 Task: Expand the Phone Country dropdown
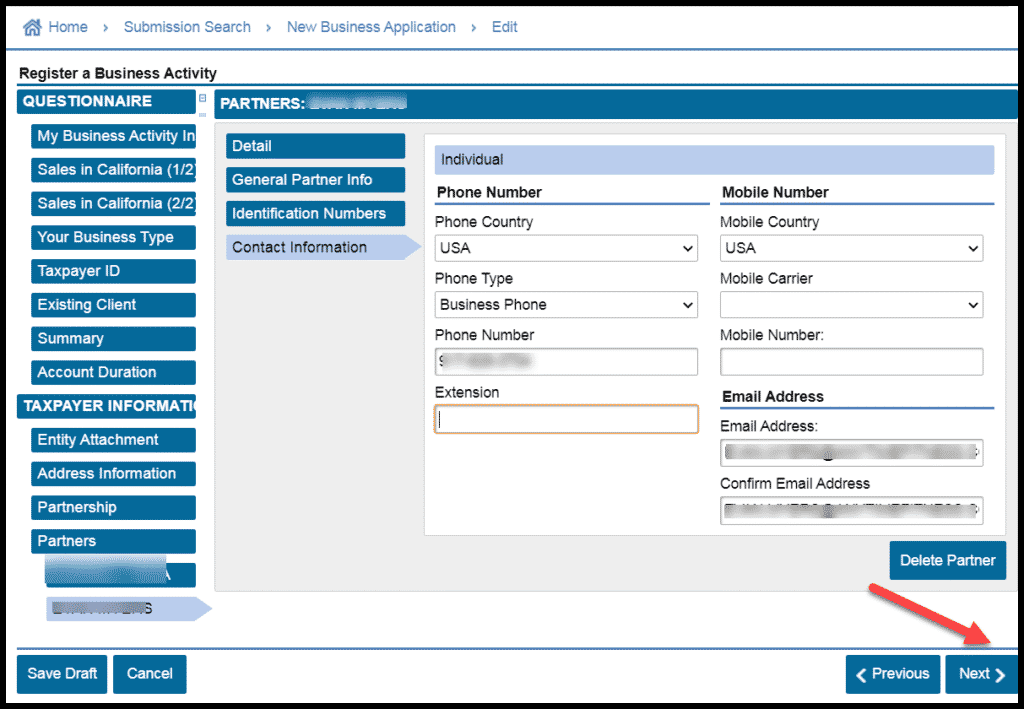point(566,248)
